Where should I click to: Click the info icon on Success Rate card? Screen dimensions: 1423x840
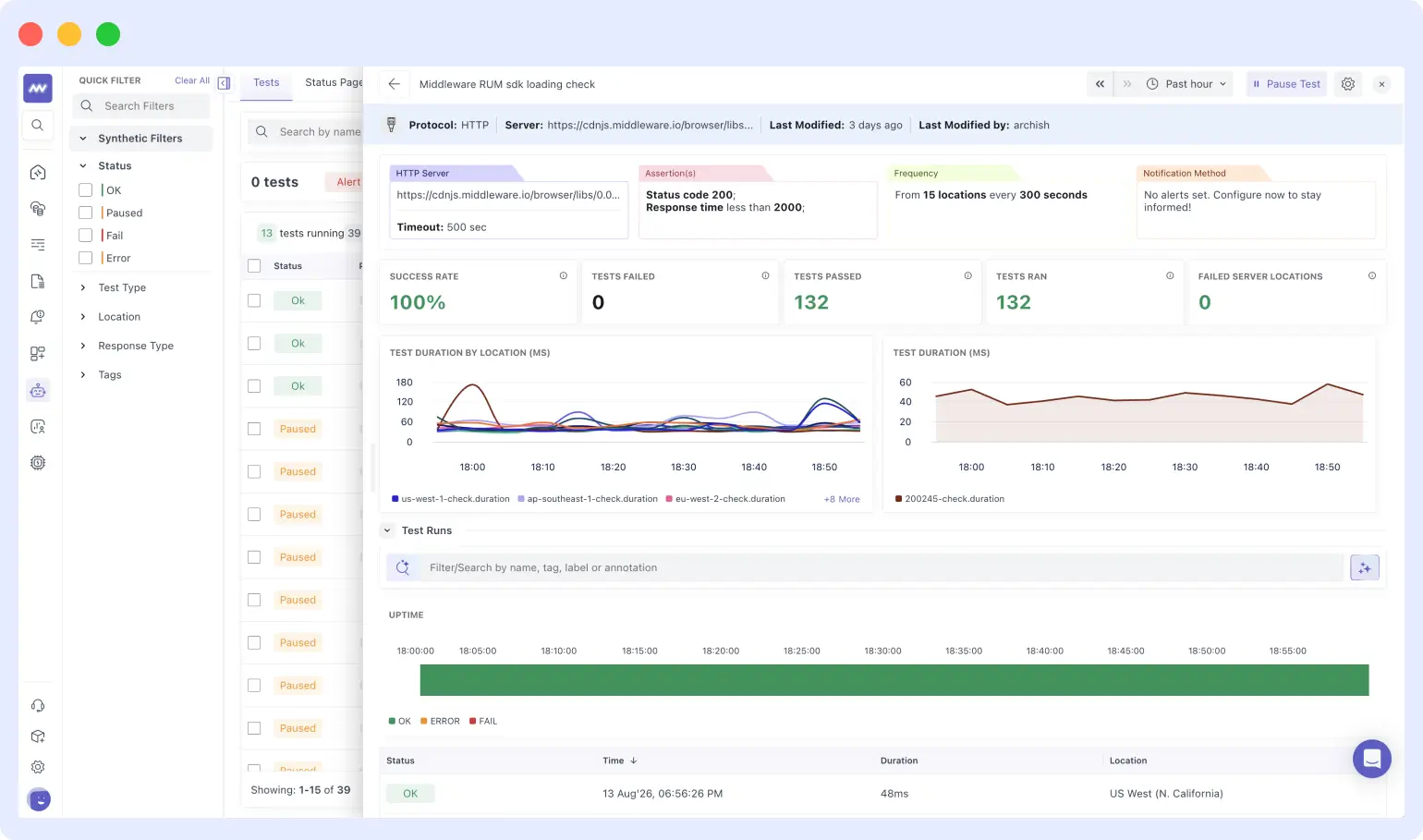point(564,276)
